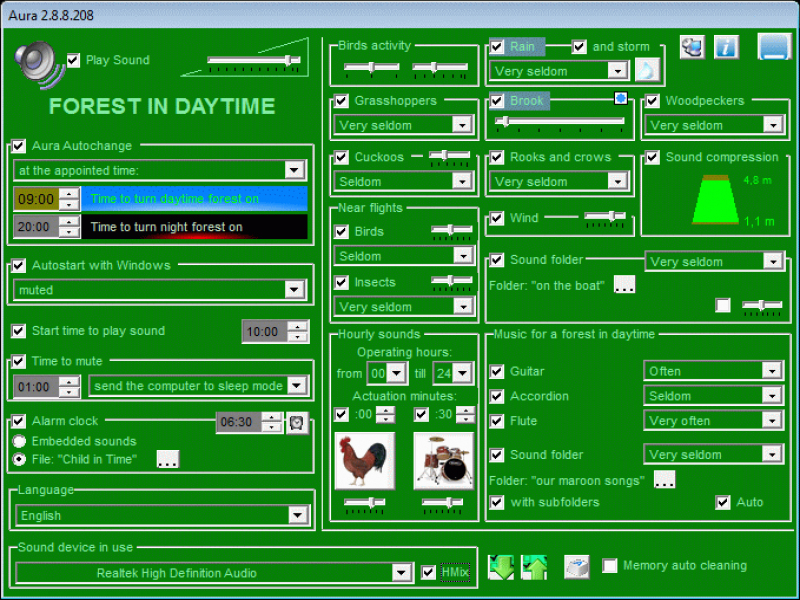Click the blue info icon
This screenshot has height=600, width=800.
coord(726,47)
